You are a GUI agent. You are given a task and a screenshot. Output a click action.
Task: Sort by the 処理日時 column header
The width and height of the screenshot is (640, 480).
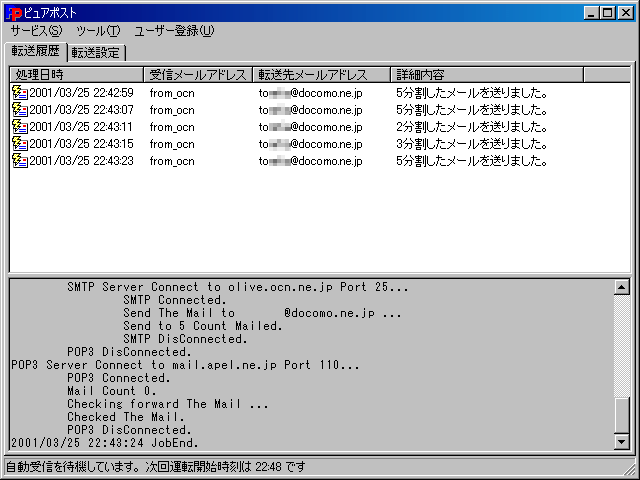(77, 75)
